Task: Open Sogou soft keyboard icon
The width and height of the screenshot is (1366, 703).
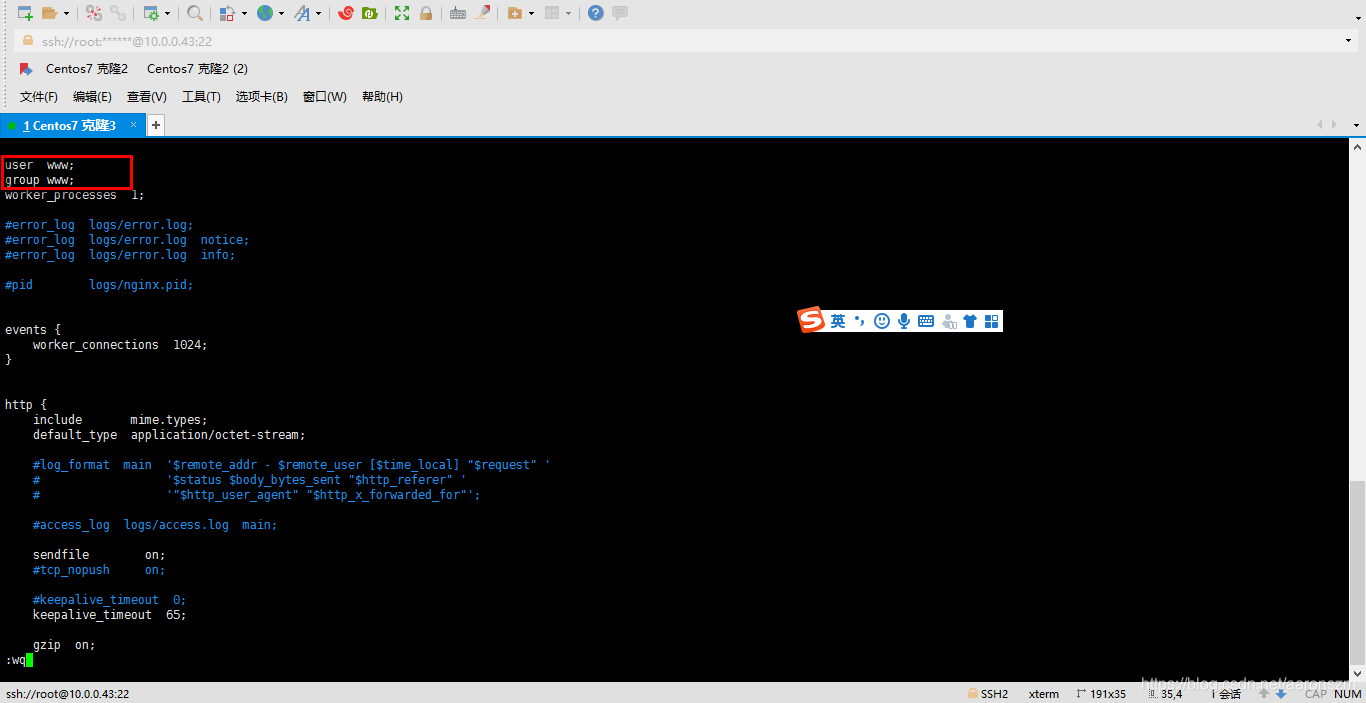Action: point(926,321)
